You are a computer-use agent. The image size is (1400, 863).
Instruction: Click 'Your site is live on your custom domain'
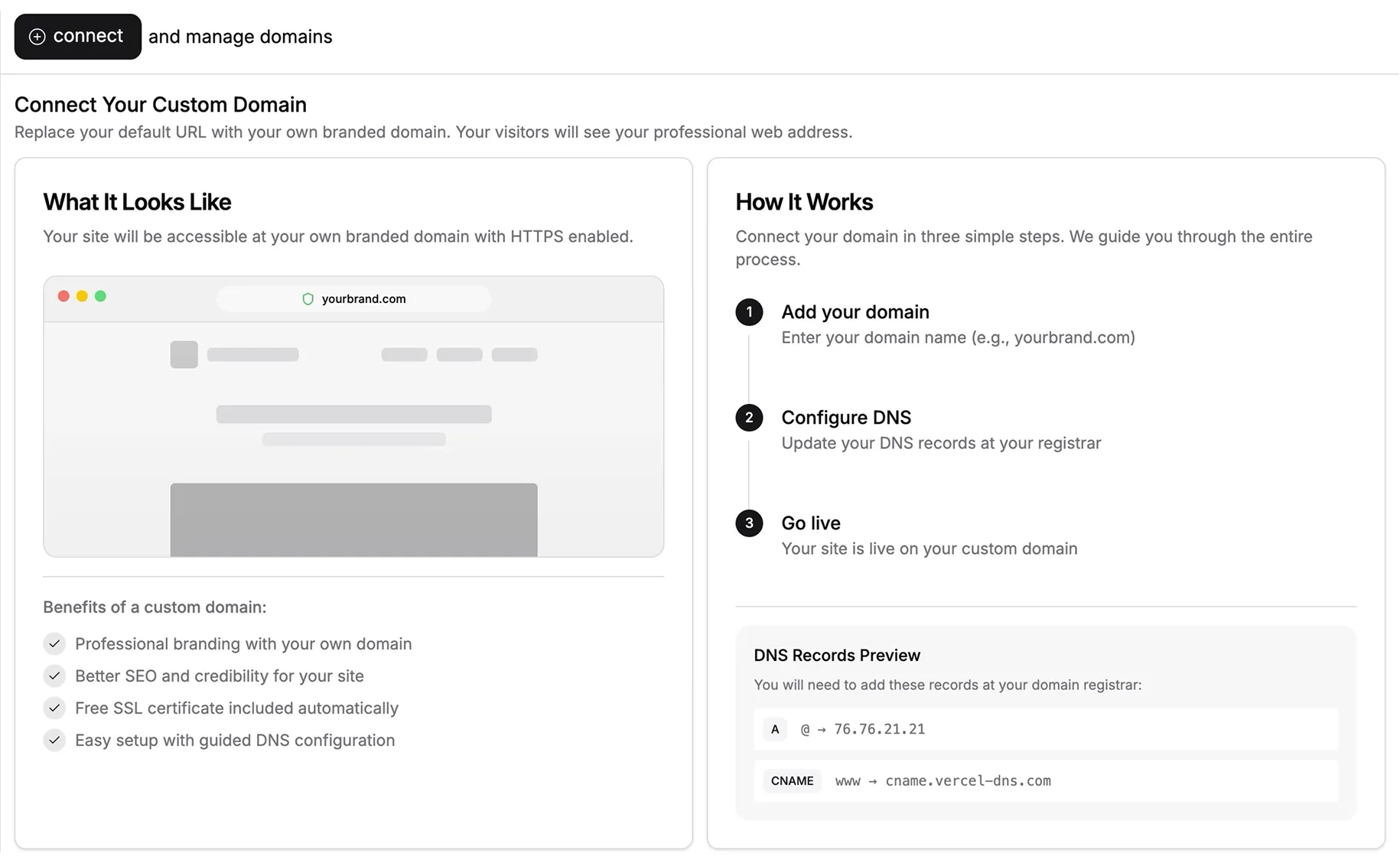coord(929,549)
